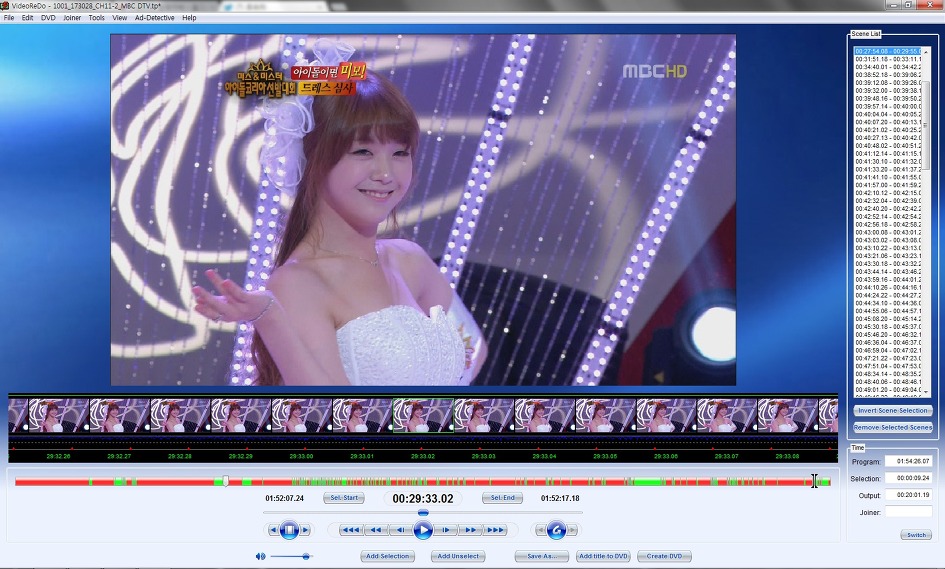The height and width of the screenshot is (569, 945).
Task: Select scene starting 00:34:40.01
Action: (x=888, y=67)
